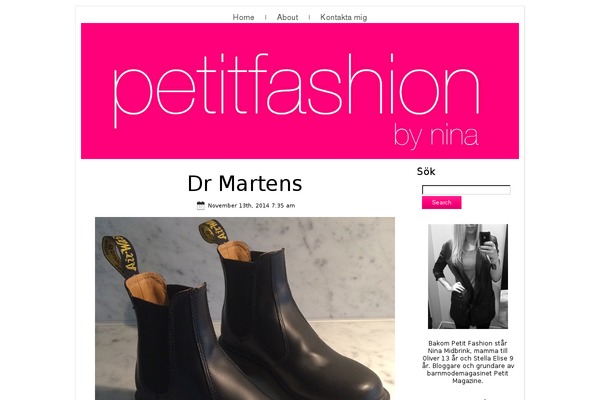
Task: Click the calendar icon beside post date
Action: coord(201,206)
